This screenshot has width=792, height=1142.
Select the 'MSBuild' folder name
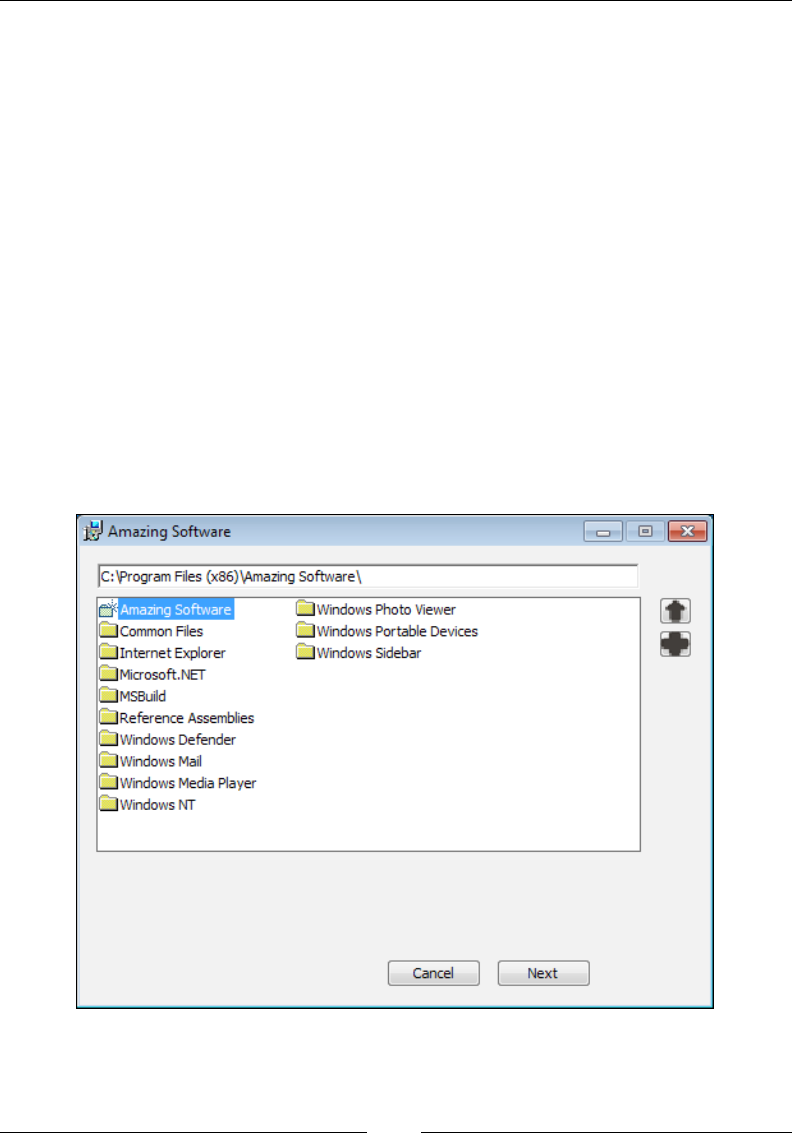(x=142, y=697)
